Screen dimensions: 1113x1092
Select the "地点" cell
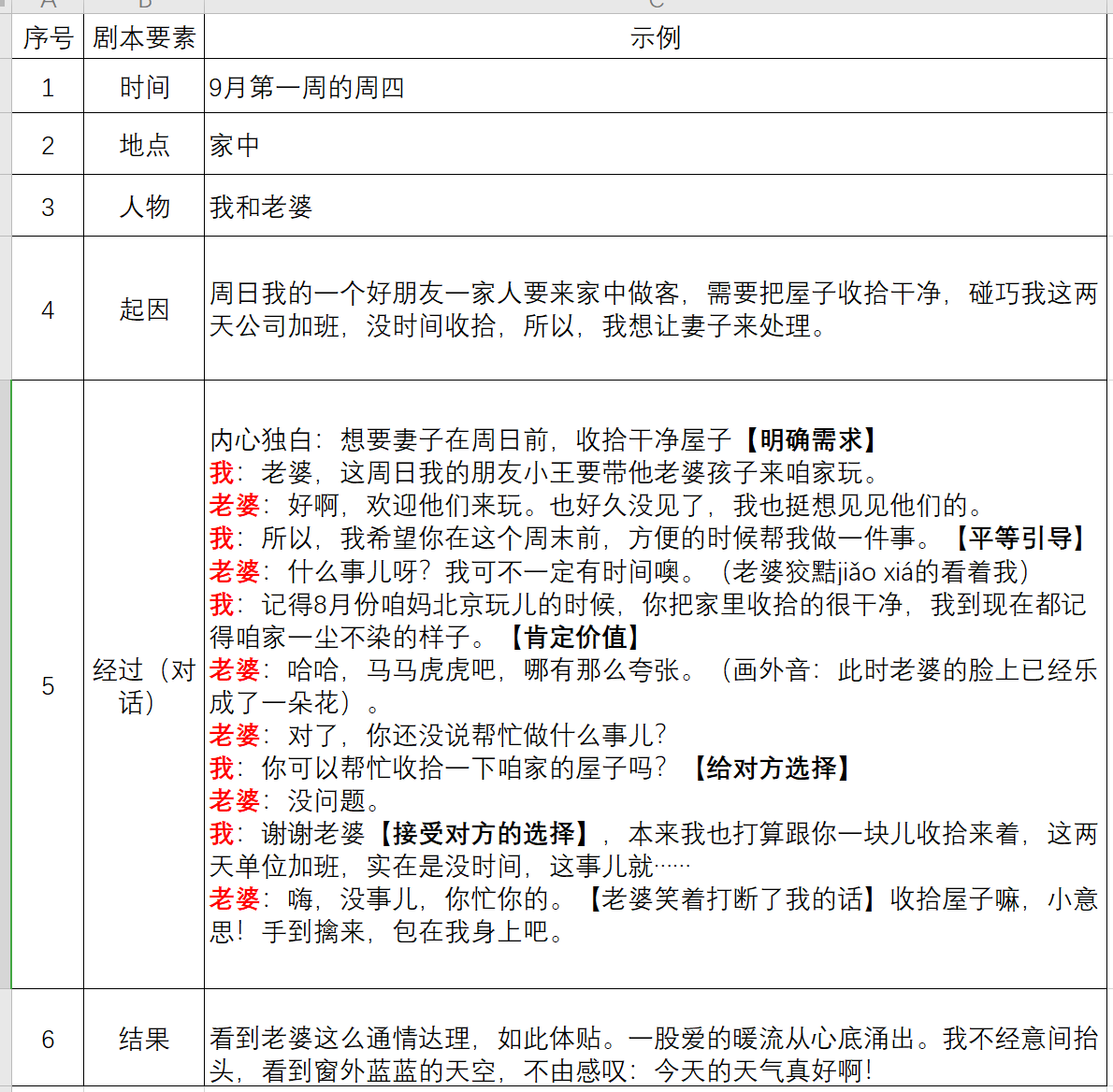[x=144, y=144]
